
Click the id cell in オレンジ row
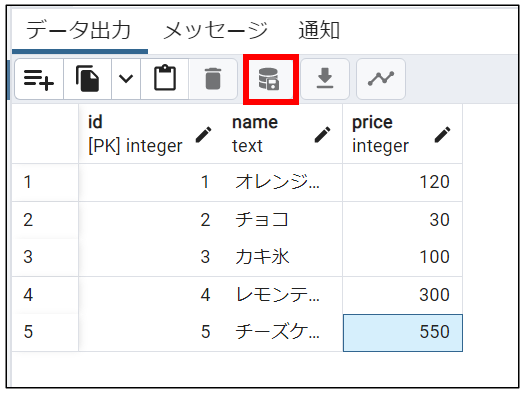(150, 182)
